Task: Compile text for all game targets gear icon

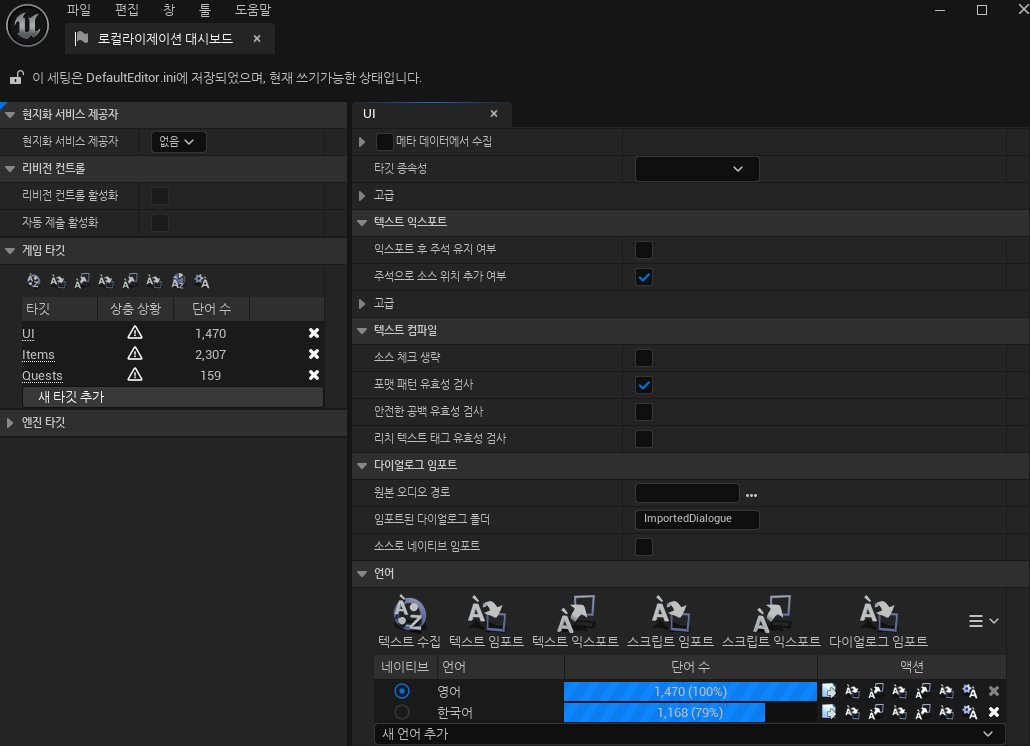Action: click(x=202, y=281)
